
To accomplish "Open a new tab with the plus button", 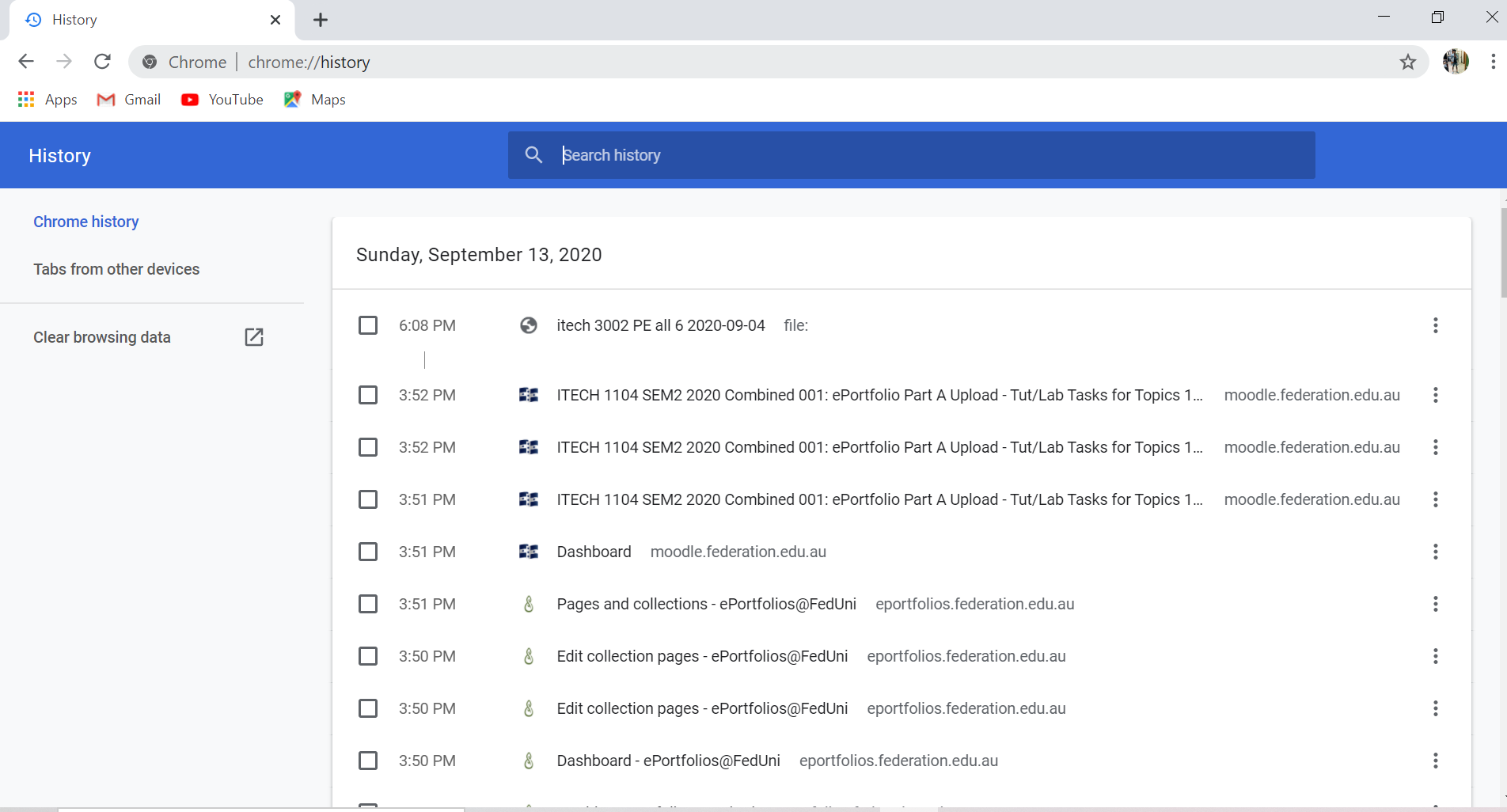I will pos(321,20).
